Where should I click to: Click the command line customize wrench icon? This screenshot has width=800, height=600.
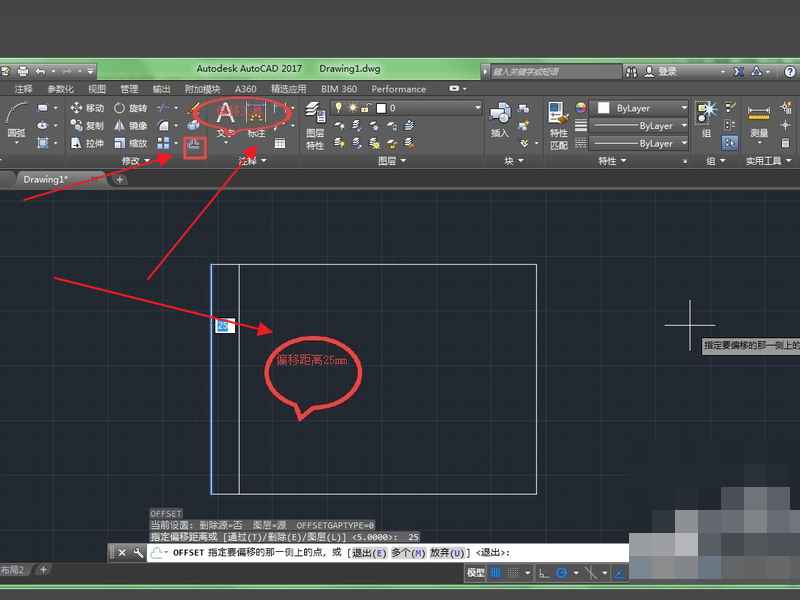(x=138, y=553)
